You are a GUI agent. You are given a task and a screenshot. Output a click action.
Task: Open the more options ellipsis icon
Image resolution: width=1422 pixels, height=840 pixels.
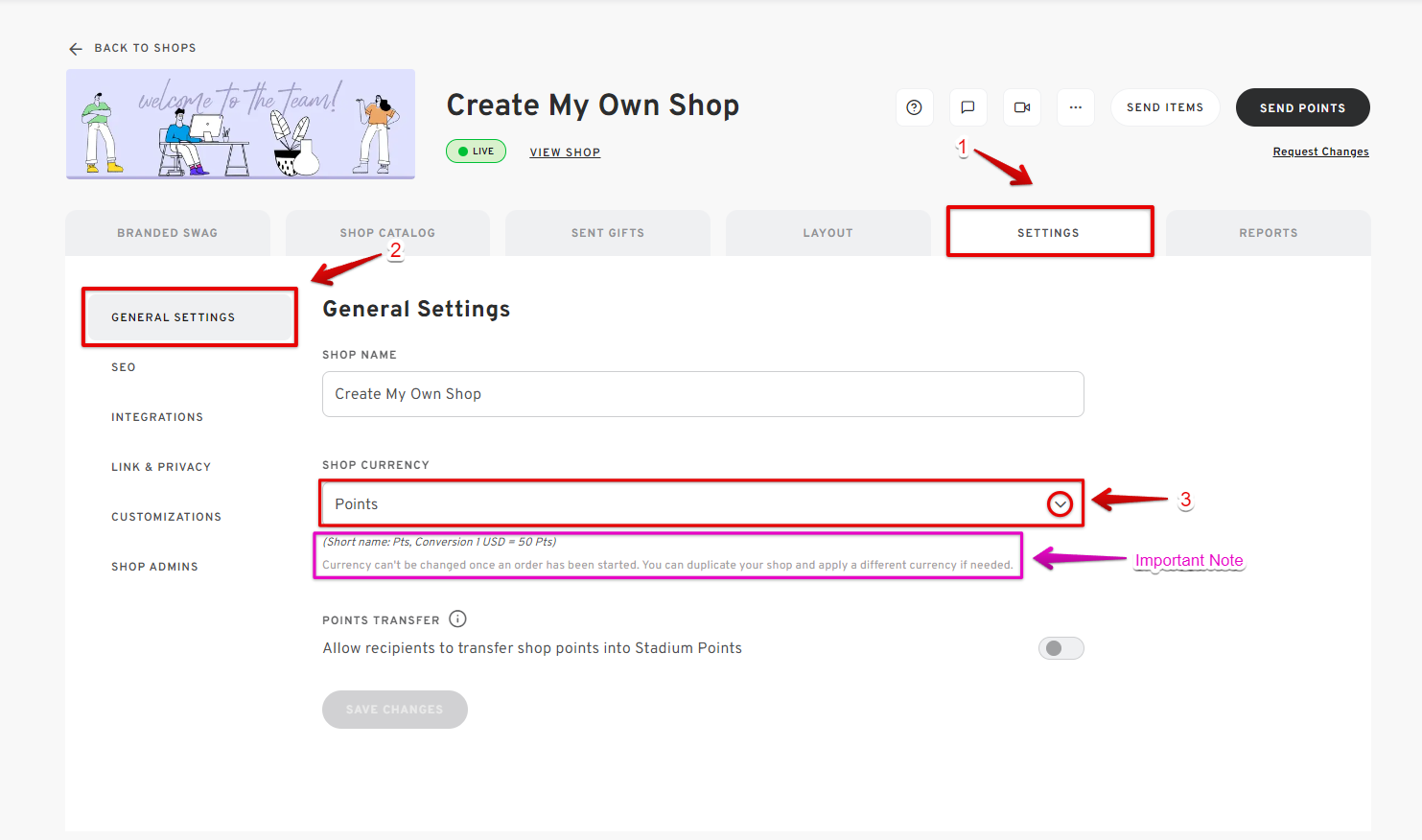1075,107
